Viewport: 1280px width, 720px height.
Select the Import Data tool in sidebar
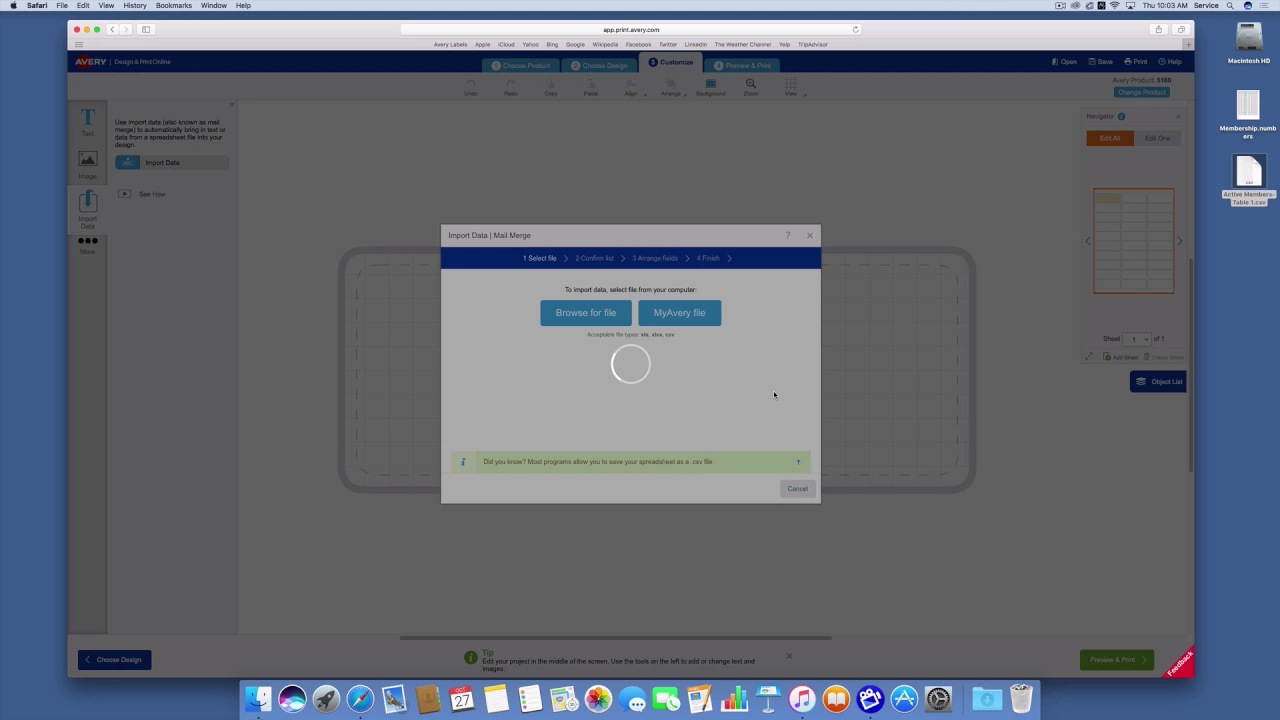[x=87, y=210]
